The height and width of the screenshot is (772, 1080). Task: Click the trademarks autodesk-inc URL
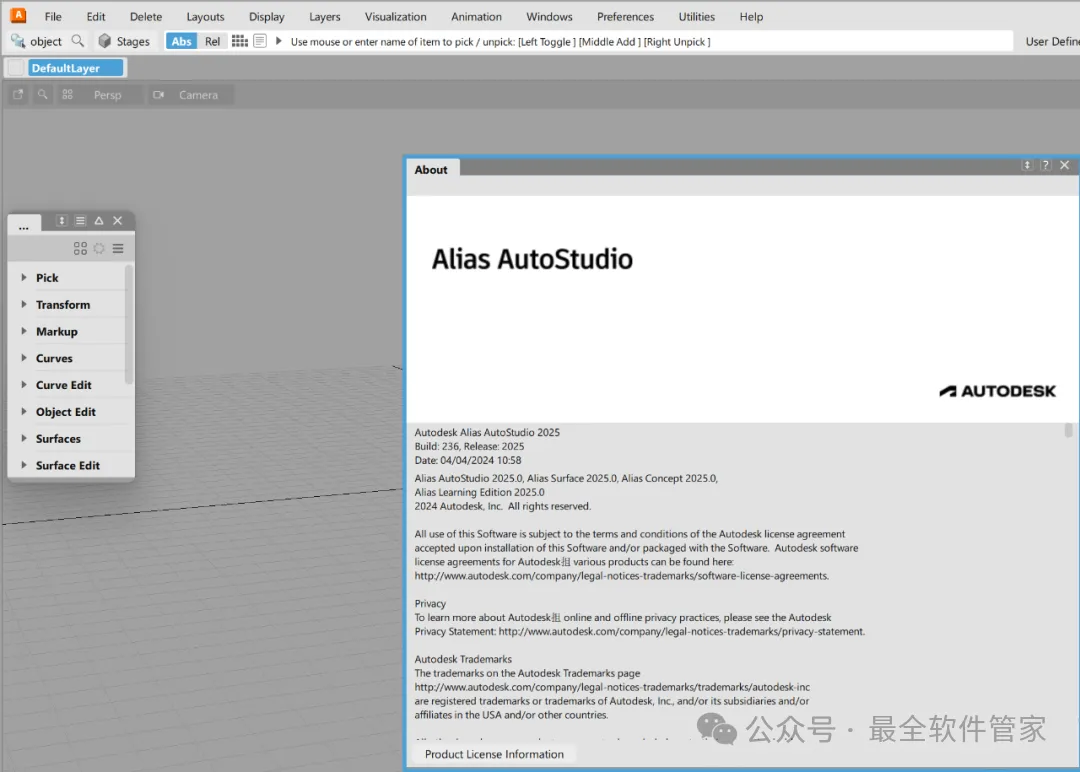coord(612,687)
